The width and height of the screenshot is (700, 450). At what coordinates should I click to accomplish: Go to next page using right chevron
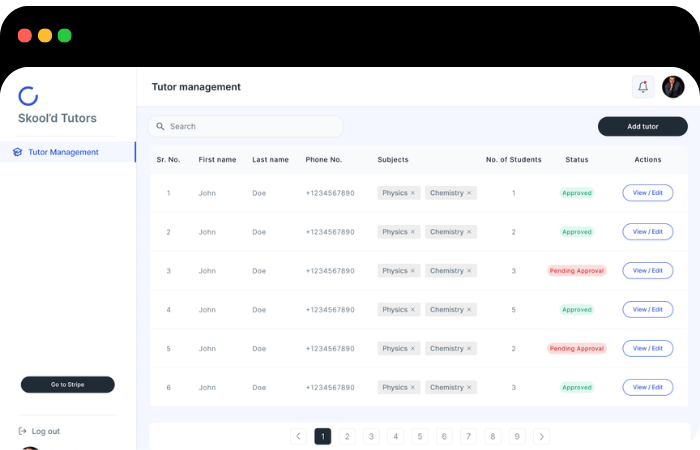pos(541,436)
